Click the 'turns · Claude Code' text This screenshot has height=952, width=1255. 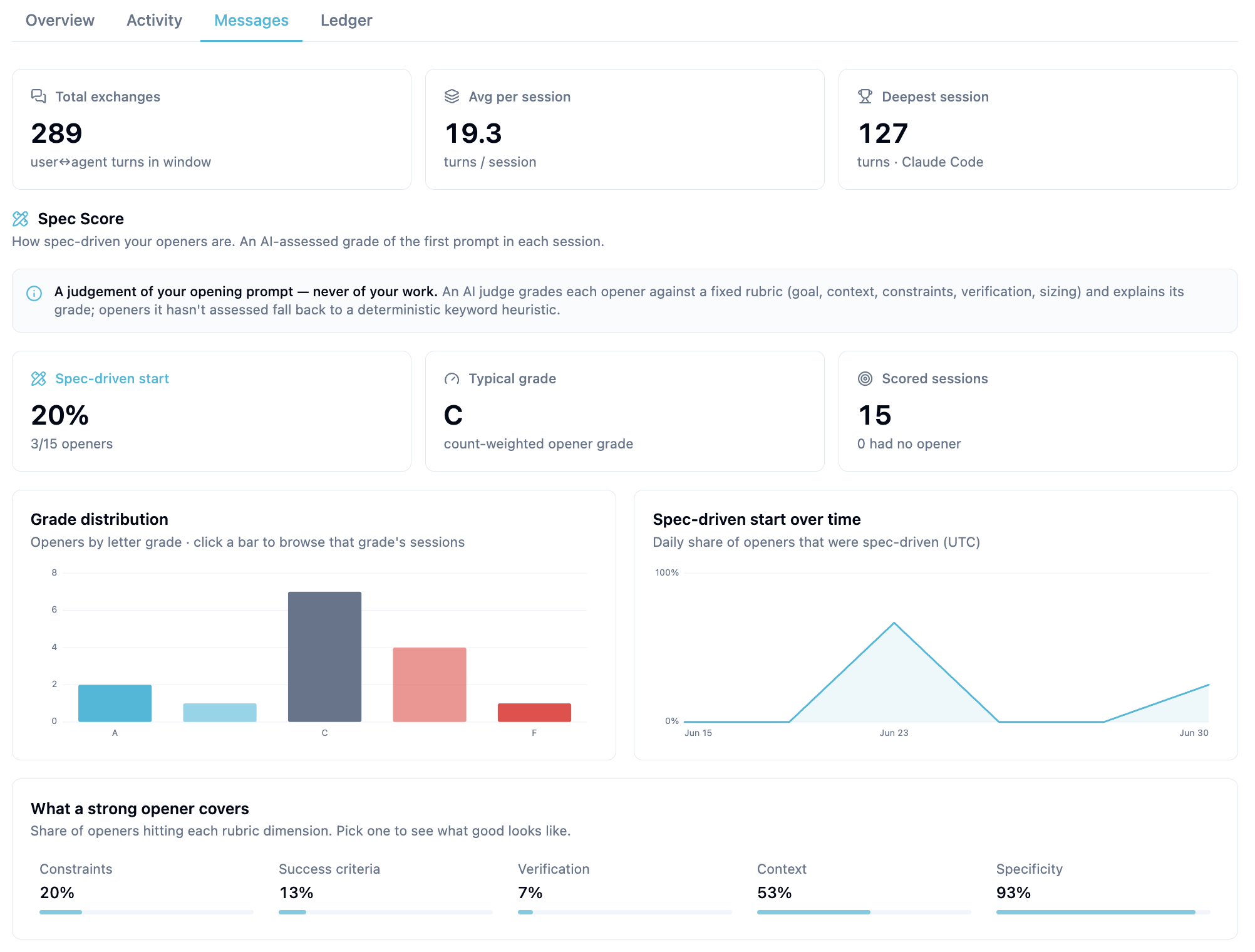920,162
